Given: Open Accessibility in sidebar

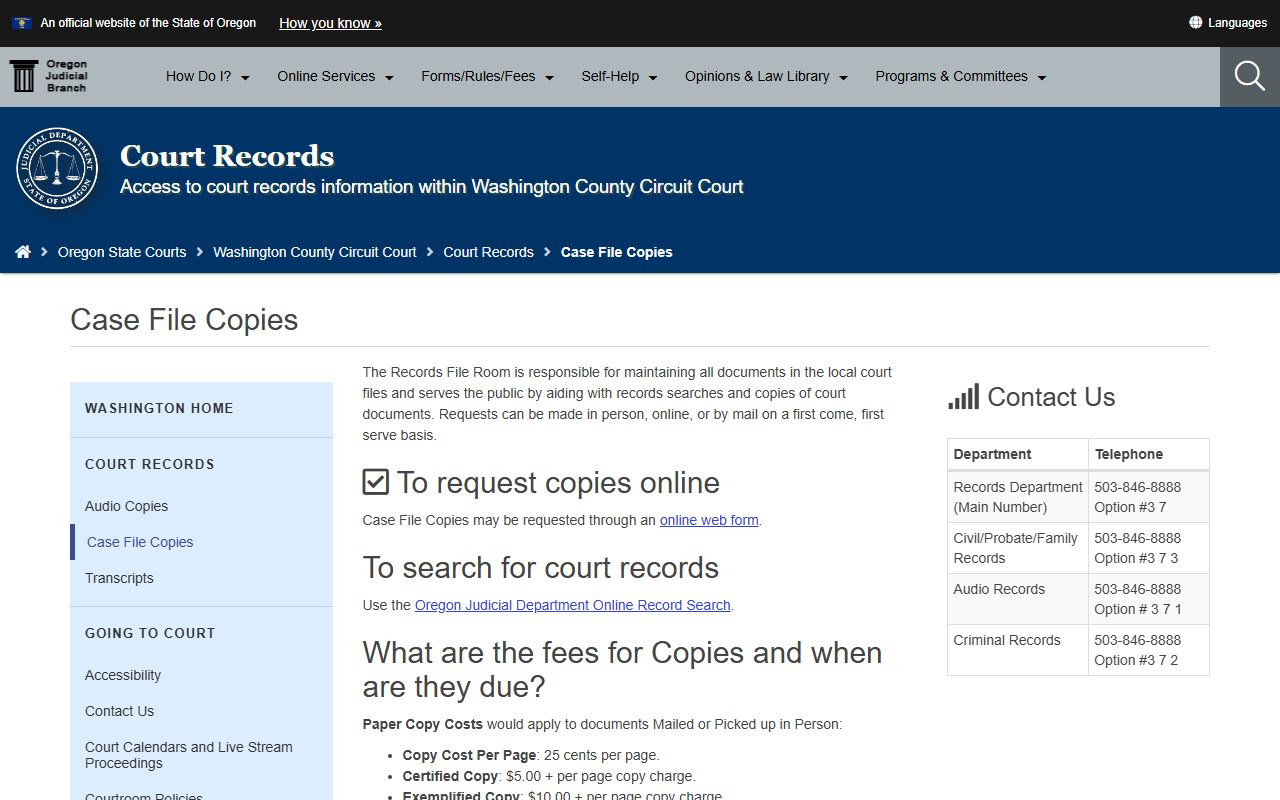Looking at the screenshot, I should point(123,675).
